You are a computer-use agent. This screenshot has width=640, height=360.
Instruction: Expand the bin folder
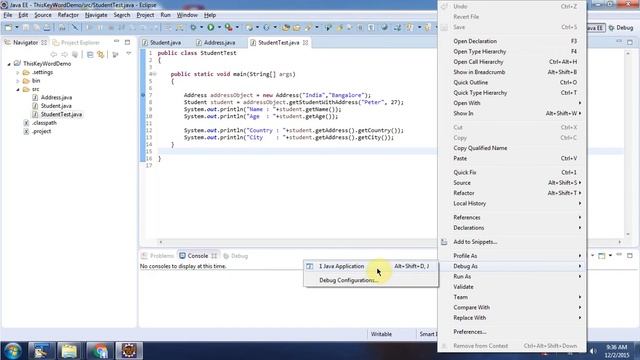pyautogui.click(x=18, y=81)
